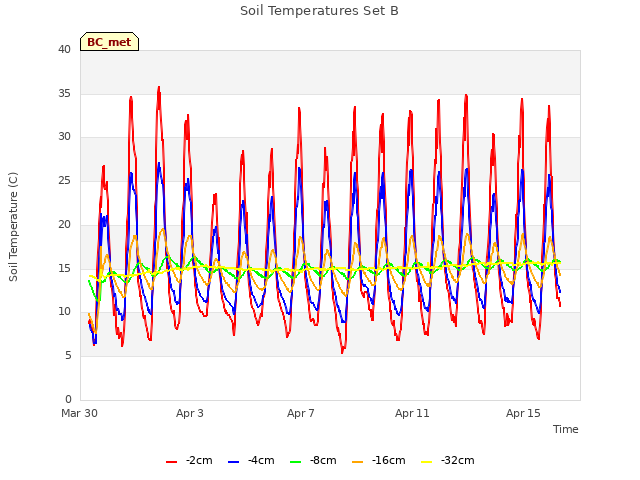Click the Apr 15 x-axis tick label
Viewport: 640px width, 480px height.
pyautogui.click(x=523, y=413)
